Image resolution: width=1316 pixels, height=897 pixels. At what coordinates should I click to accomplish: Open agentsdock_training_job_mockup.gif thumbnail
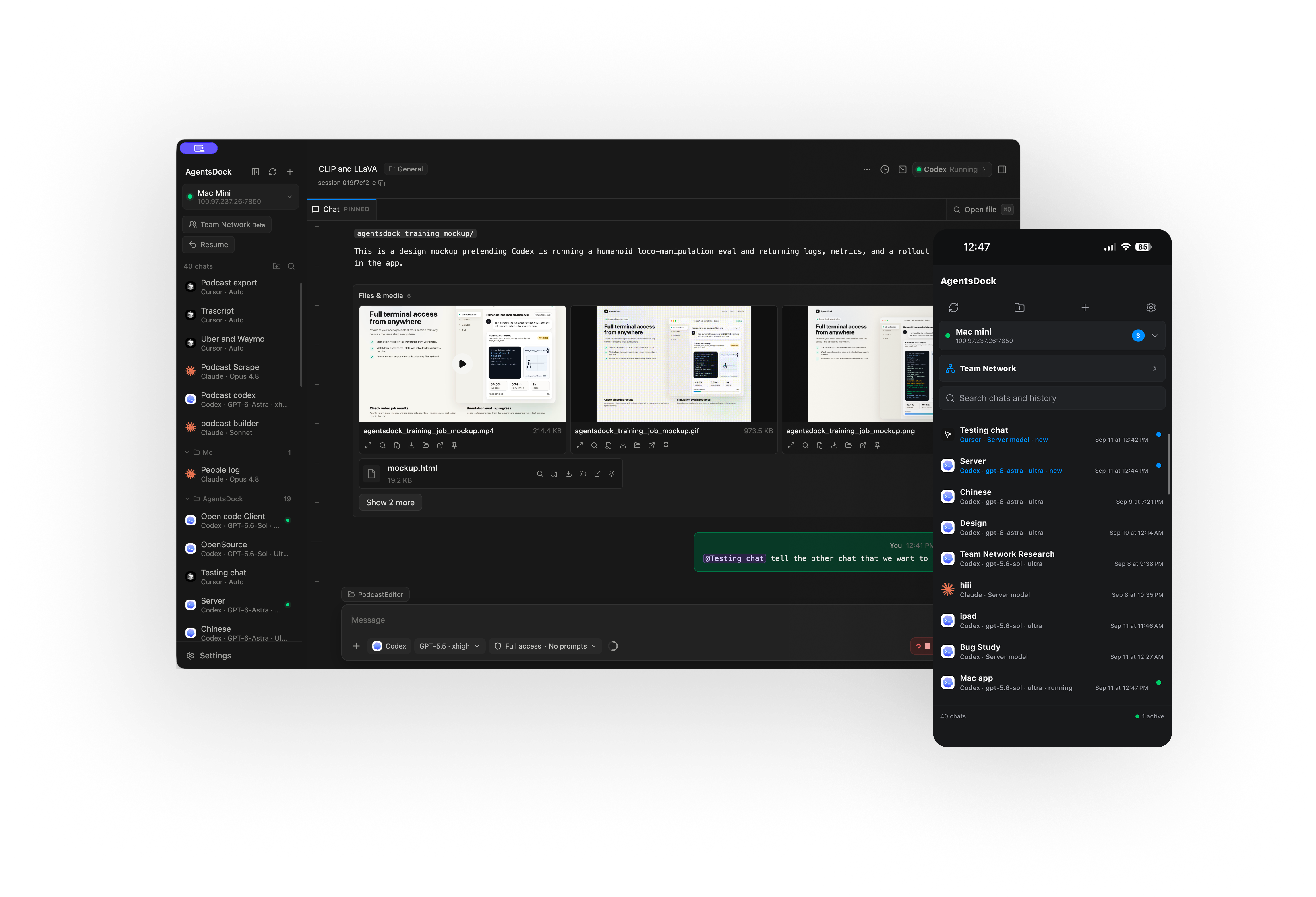[x=674, y=364]
